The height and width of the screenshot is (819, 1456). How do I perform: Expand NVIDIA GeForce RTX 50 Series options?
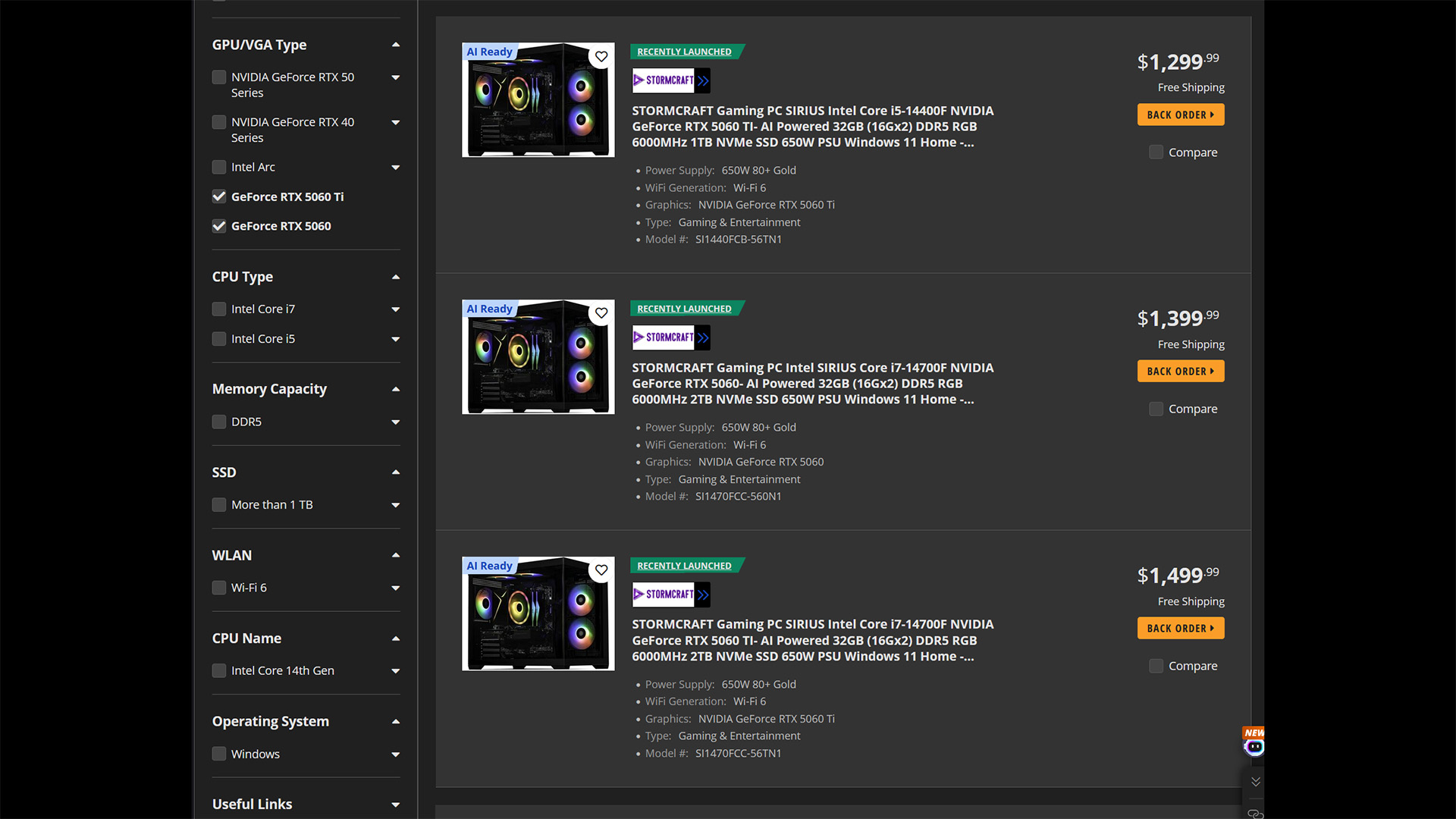click(396, 77)
